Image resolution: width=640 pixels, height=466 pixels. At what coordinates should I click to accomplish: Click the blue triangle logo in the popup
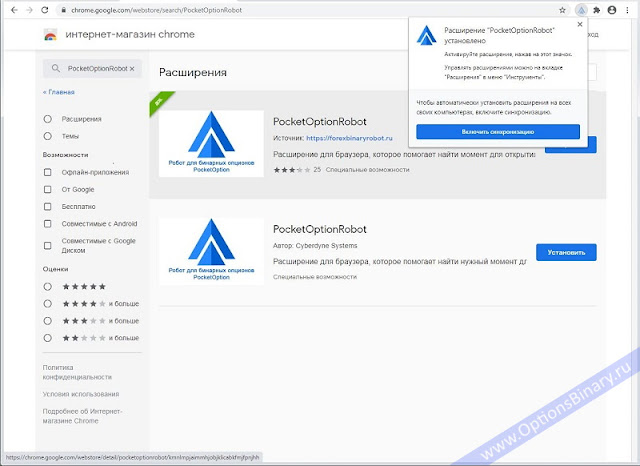pos(427,35)
